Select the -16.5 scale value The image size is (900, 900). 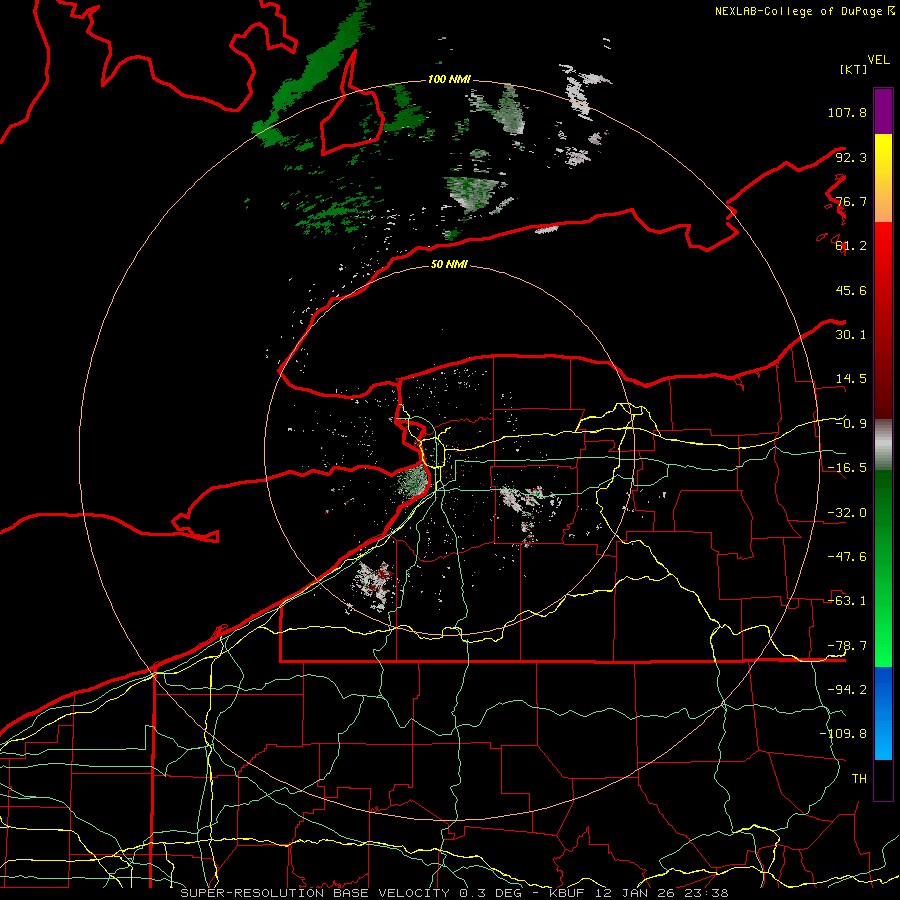coord(847,468)
